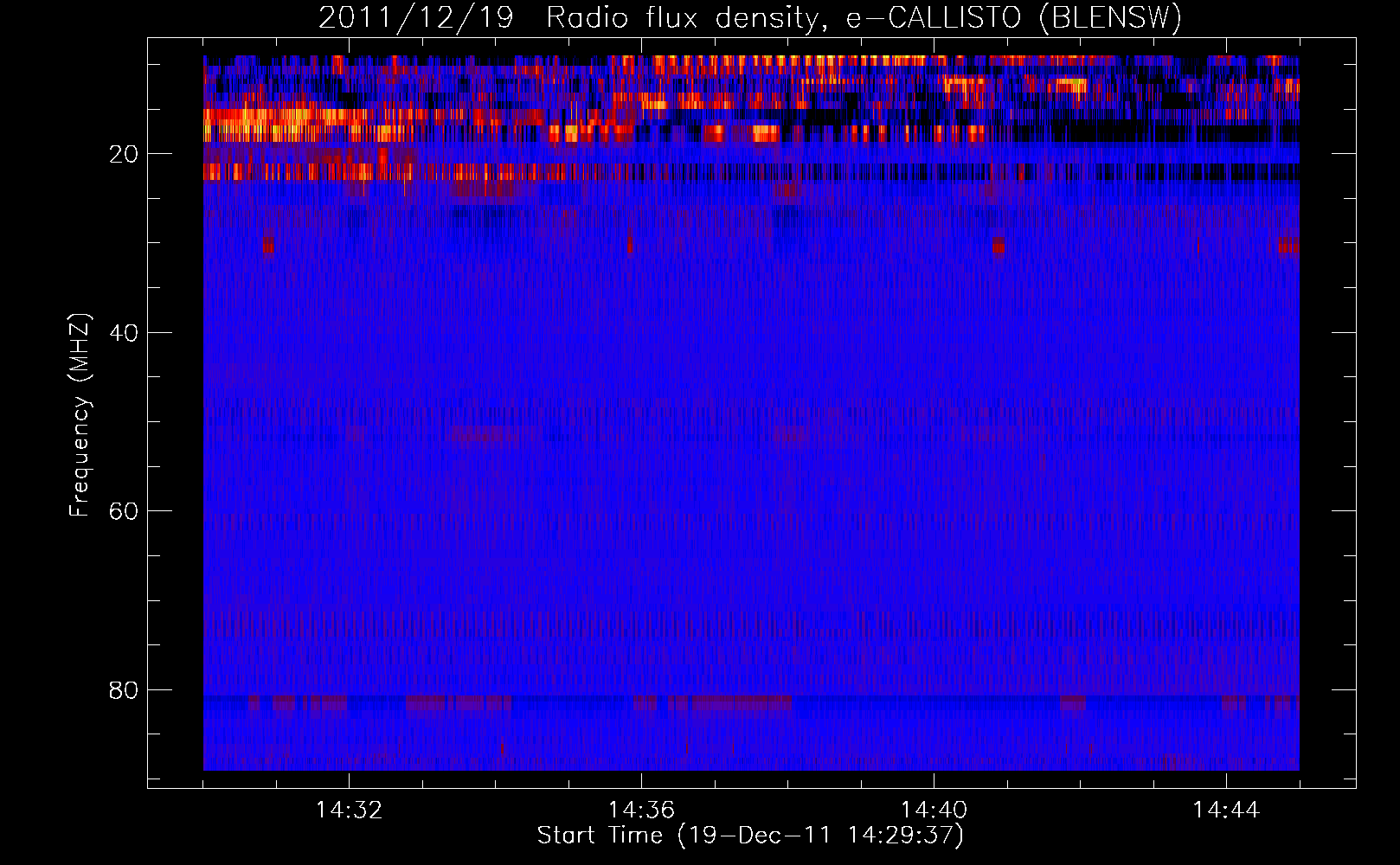Click the 'Start Time (19-Dec-11 14:29:37)' label
This screenshot has height=865, width=1400.
pyautogui.click(x=750, y=836)
